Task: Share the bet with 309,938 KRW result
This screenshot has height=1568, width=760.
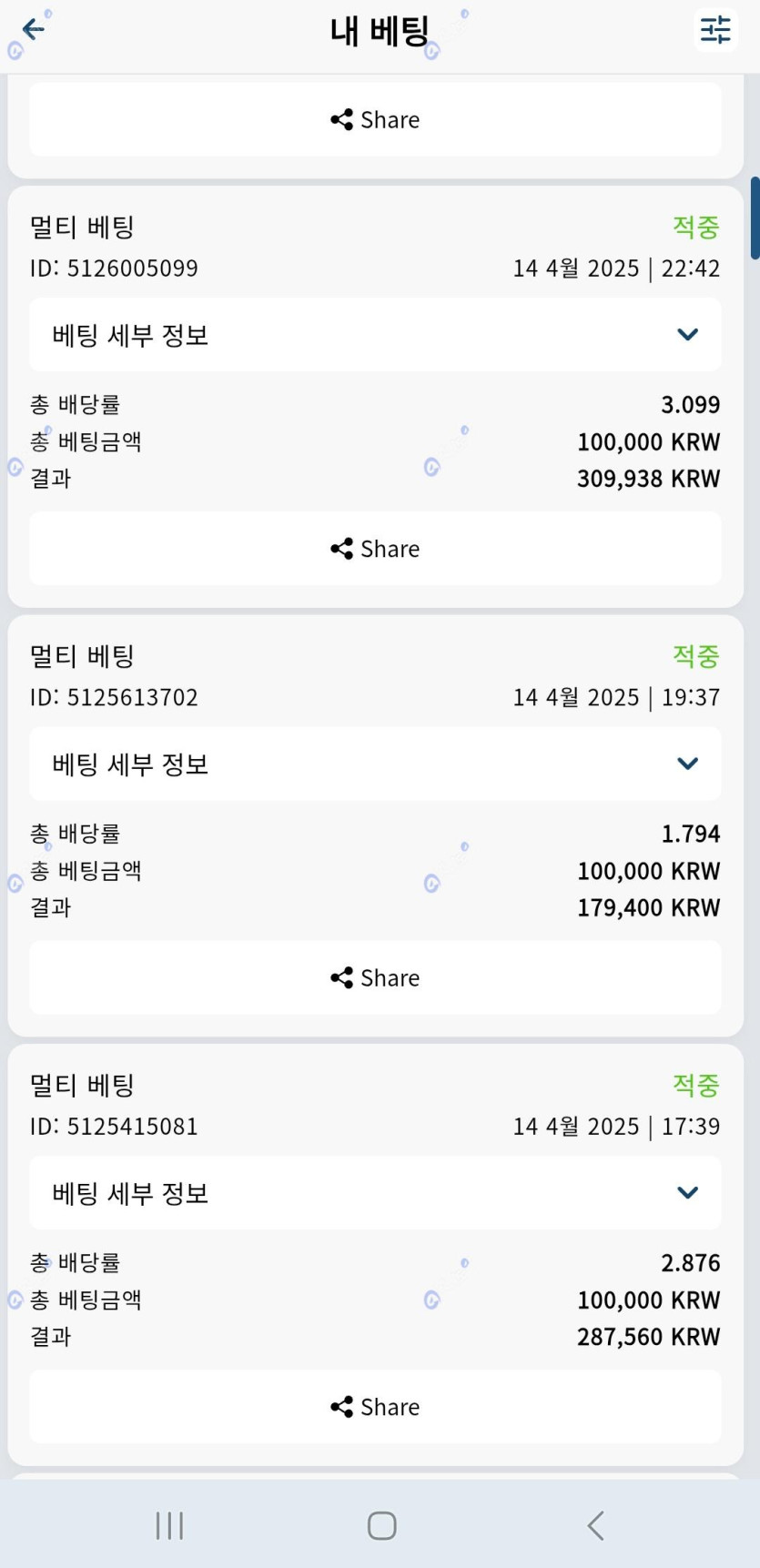Action: [x=375, y=549]
